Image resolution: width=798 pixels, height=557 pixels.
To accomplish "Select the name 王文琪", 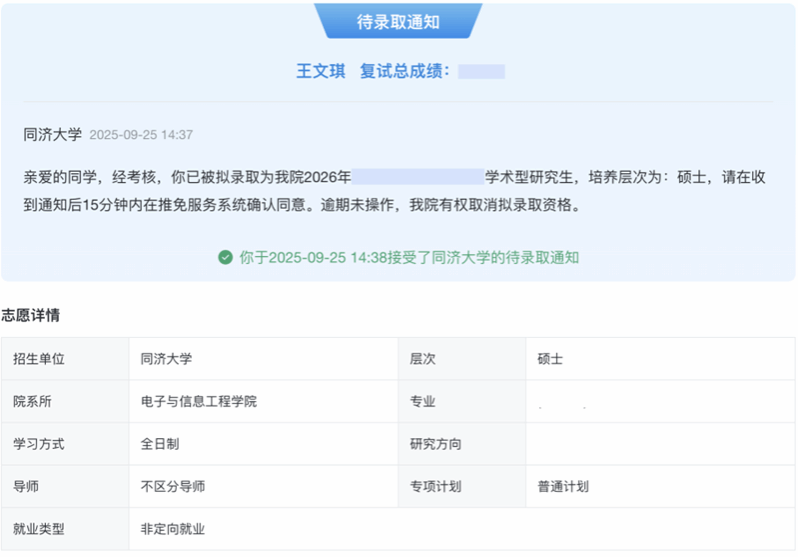I will pos(321,71).
